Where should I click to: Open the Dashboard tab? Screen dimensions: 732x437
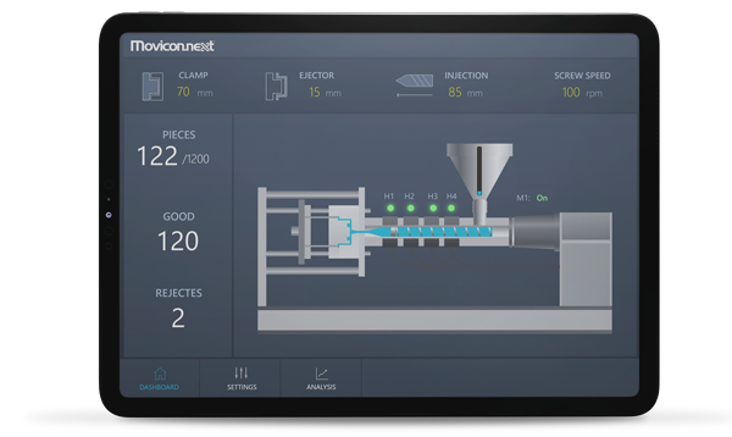[159, 379]
